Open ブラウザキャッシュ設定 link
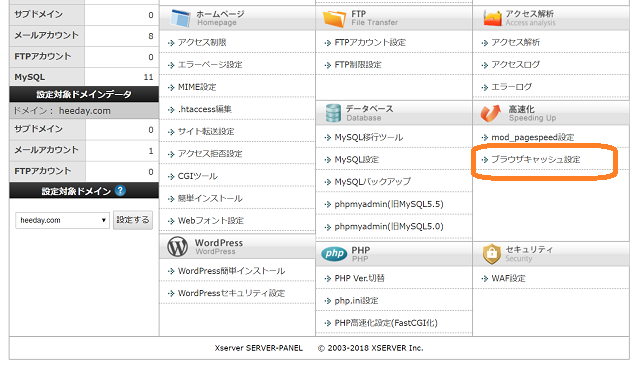640x370 pixels. tap(536, 160)
